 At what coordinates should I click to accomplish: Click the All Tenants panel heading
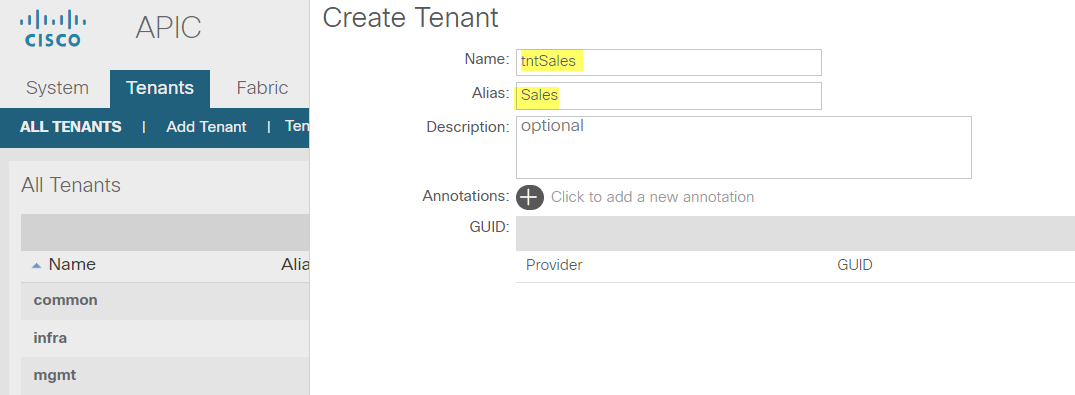click(71, 185)
